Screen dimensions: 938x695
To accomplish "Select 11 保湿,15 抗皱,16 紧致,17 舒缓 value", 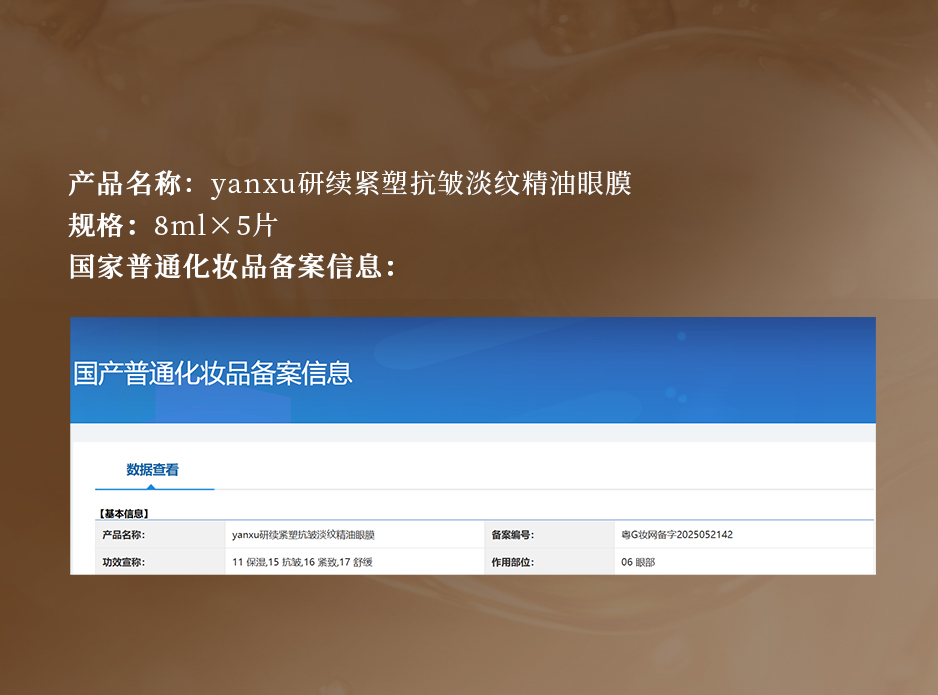I will point(302,562).
